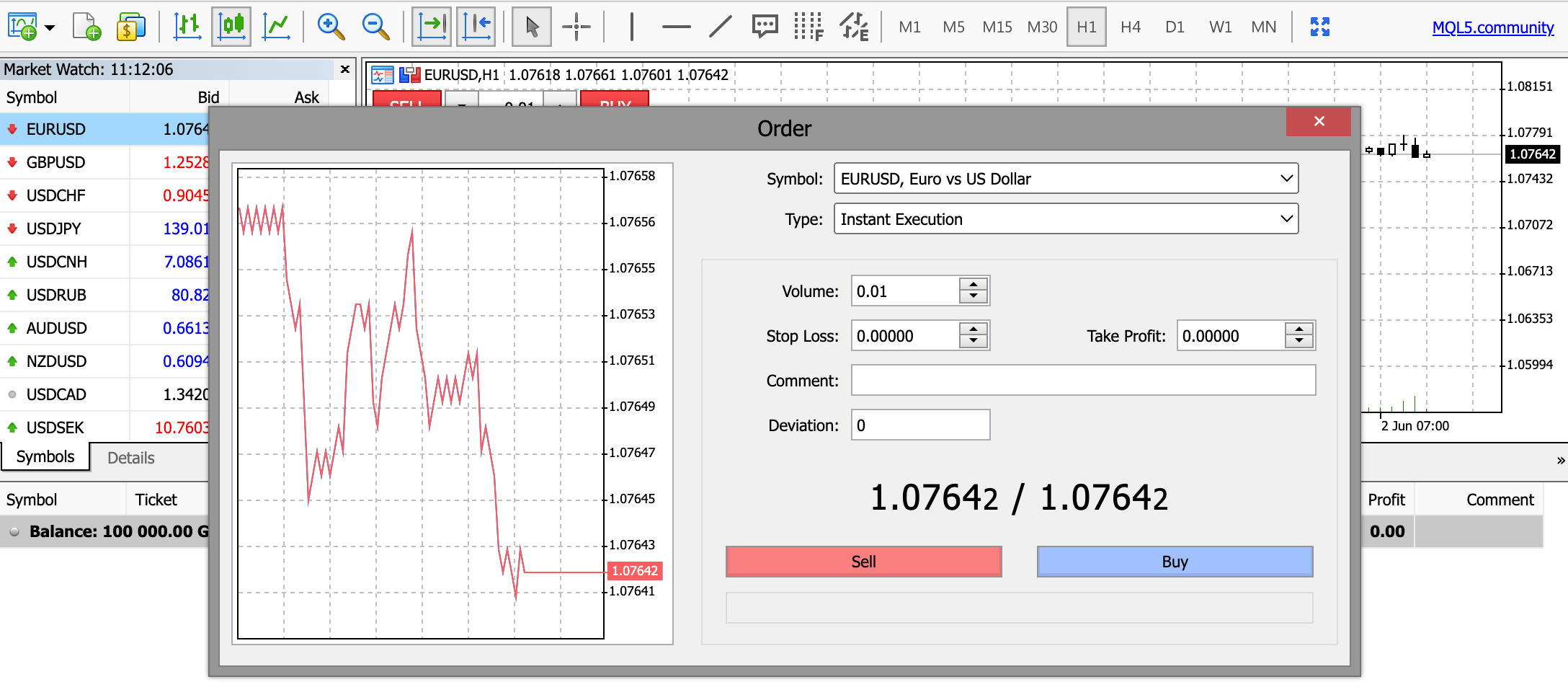Click the red Sell button

coord(863,562)
